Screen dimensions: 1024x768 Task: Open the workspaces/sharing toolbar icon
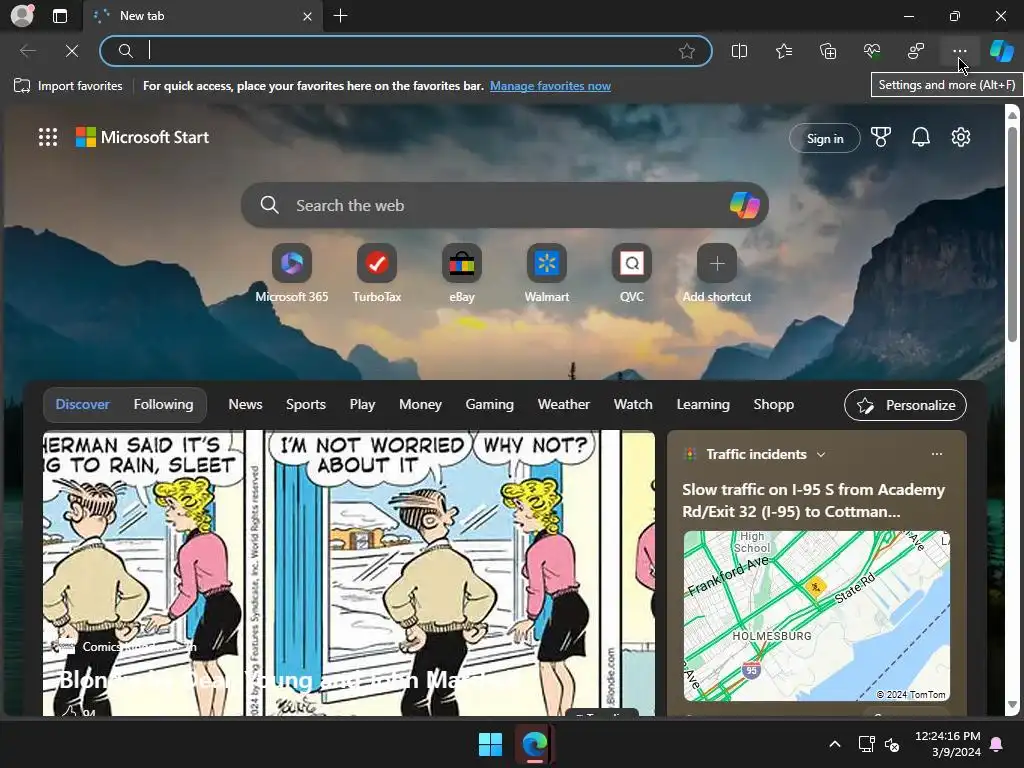click(916, 51)
